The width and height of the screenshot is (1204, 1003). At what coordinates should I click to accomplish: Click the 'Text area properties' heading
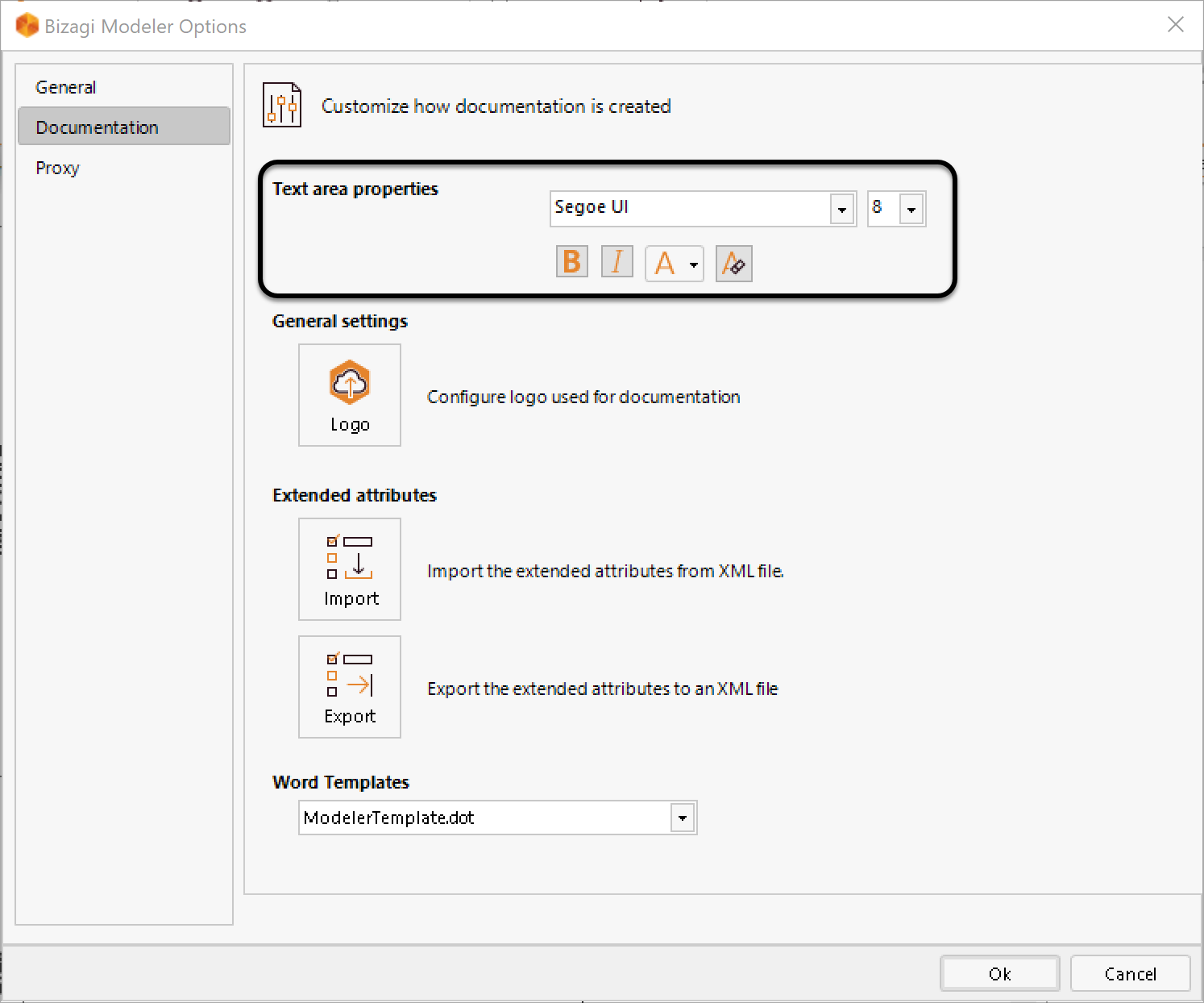pos(355,189)
